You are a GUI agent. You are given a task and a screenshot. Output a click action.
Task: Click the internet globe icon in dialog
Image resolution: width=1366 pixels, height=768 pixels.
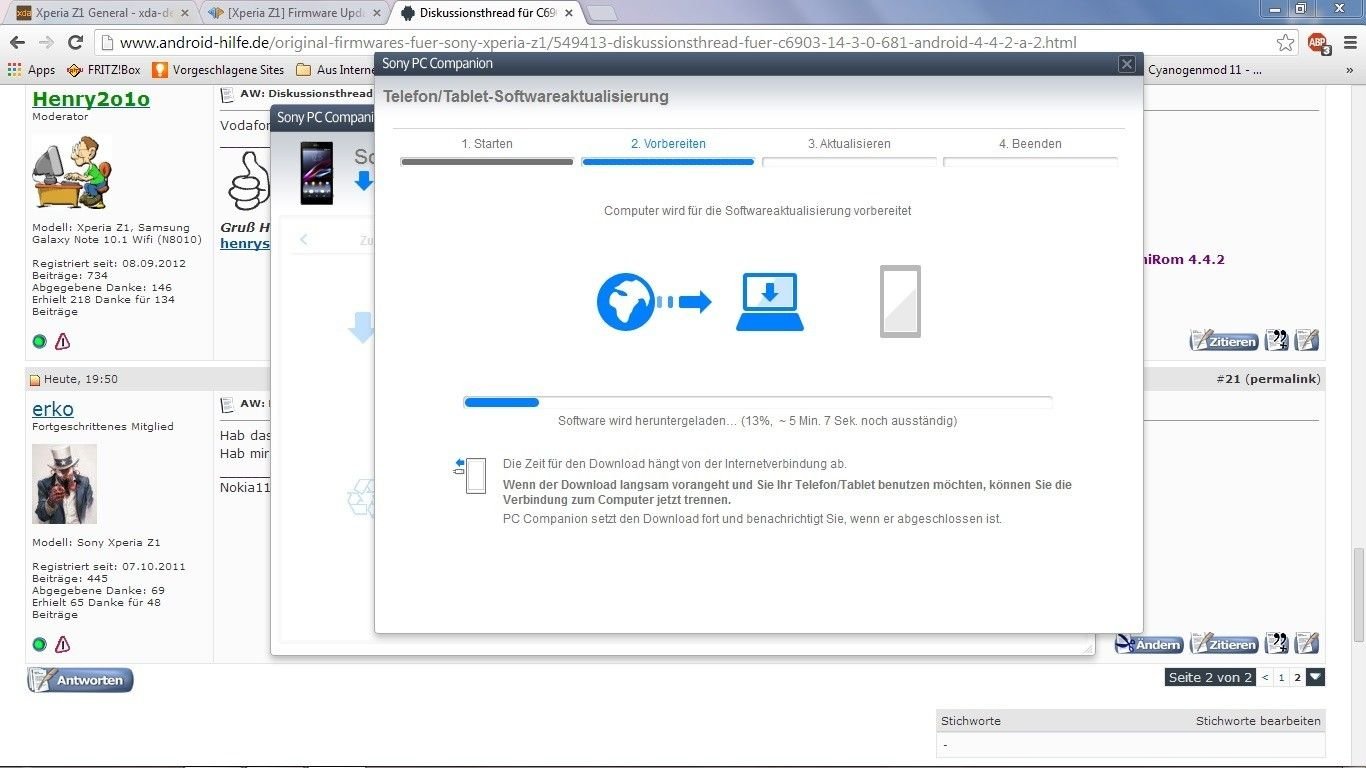(x=626, y=302)
